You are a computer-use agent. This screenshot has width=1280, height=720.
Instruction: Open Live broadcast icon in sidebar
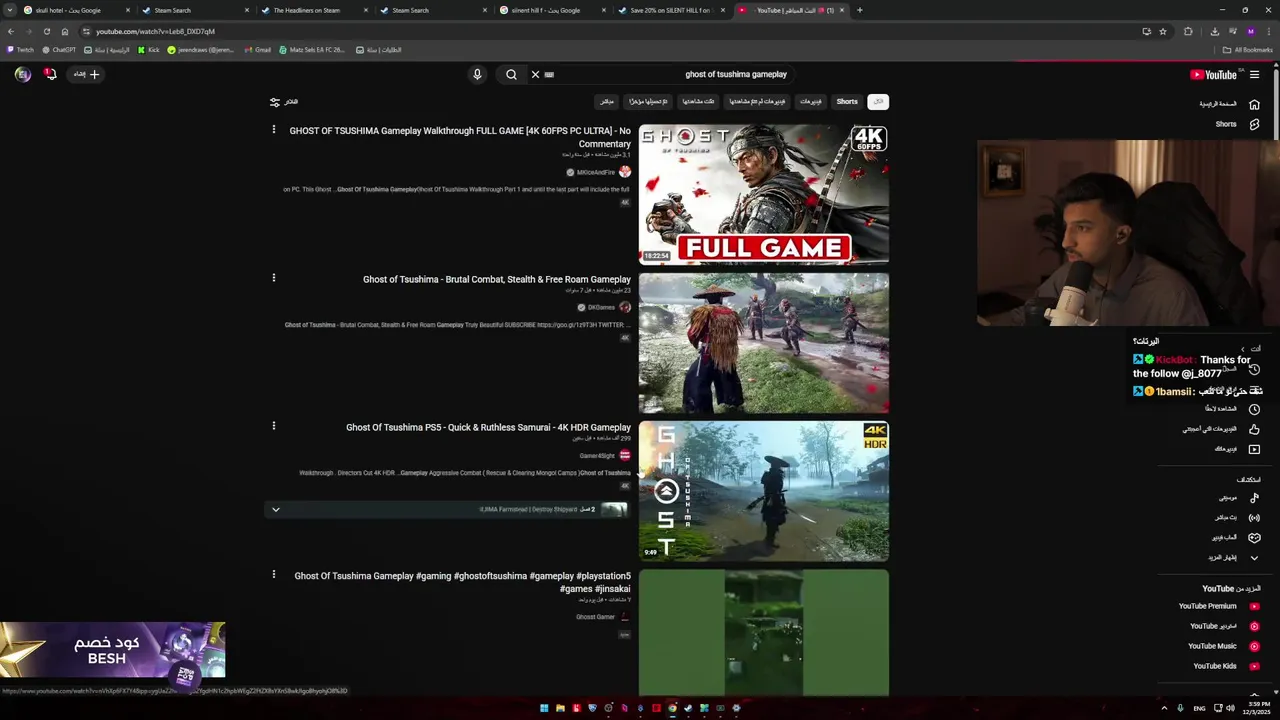click(1254, 518)
